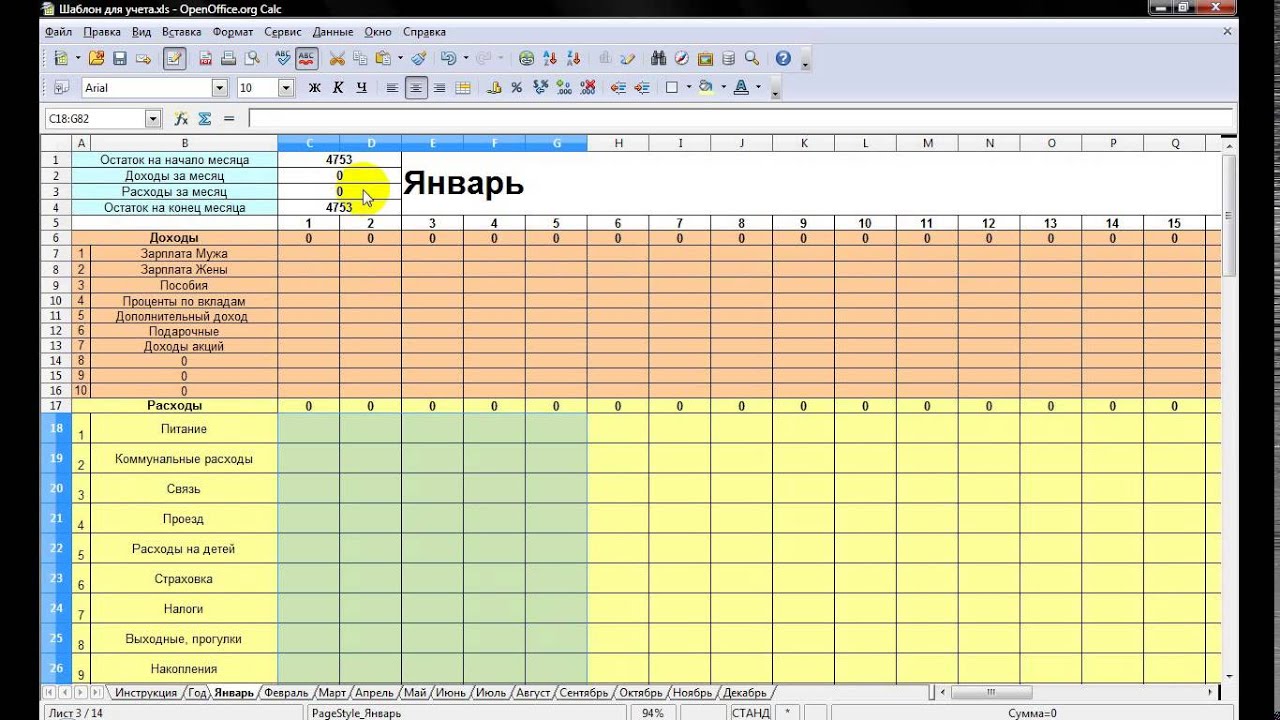Image resolution: width=1280 pixels, height=720 pixels.
Task: Open the Данные menu
Action: 333,32
